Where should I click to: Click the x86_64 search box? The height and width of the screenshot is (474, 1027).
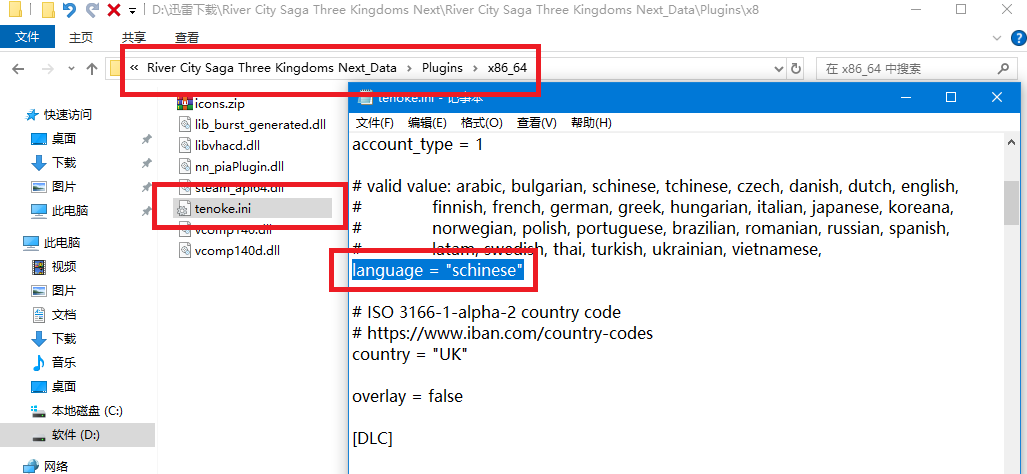(905, 69)
